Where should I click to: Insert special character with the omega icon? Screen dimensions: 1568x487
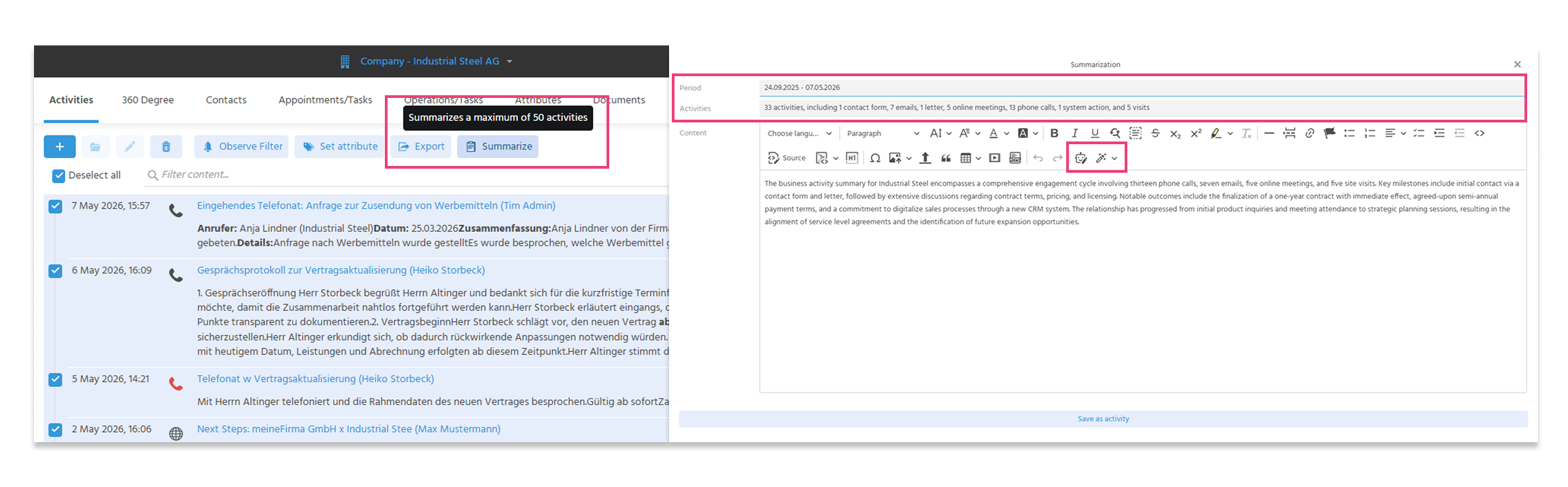(x=875, y=158)
